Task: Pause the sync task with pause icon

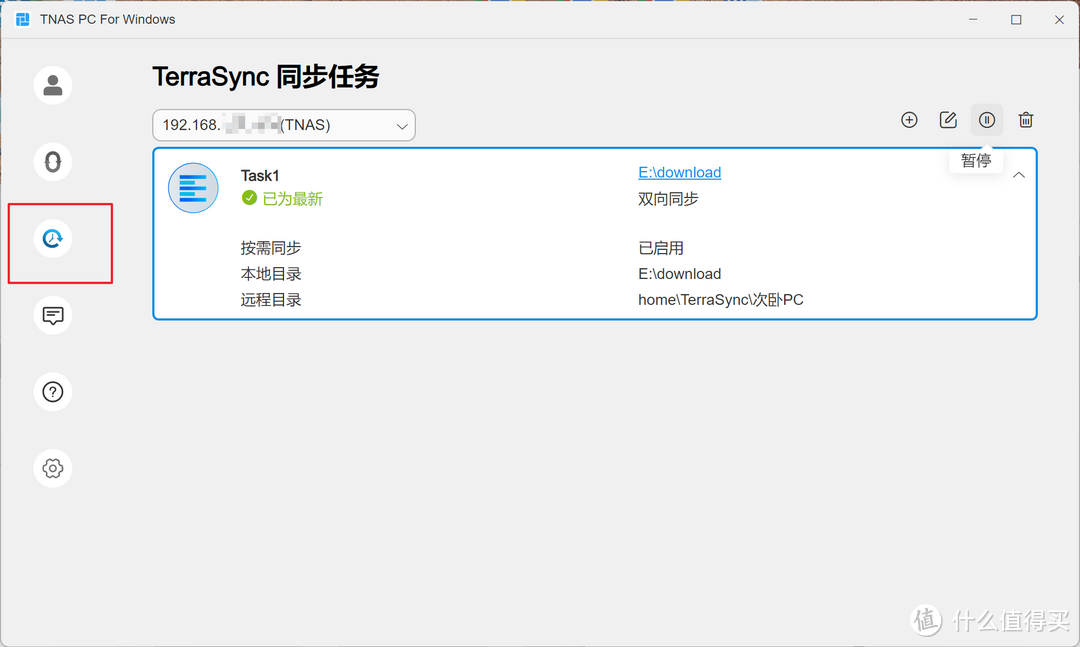Action: (987, 119)
